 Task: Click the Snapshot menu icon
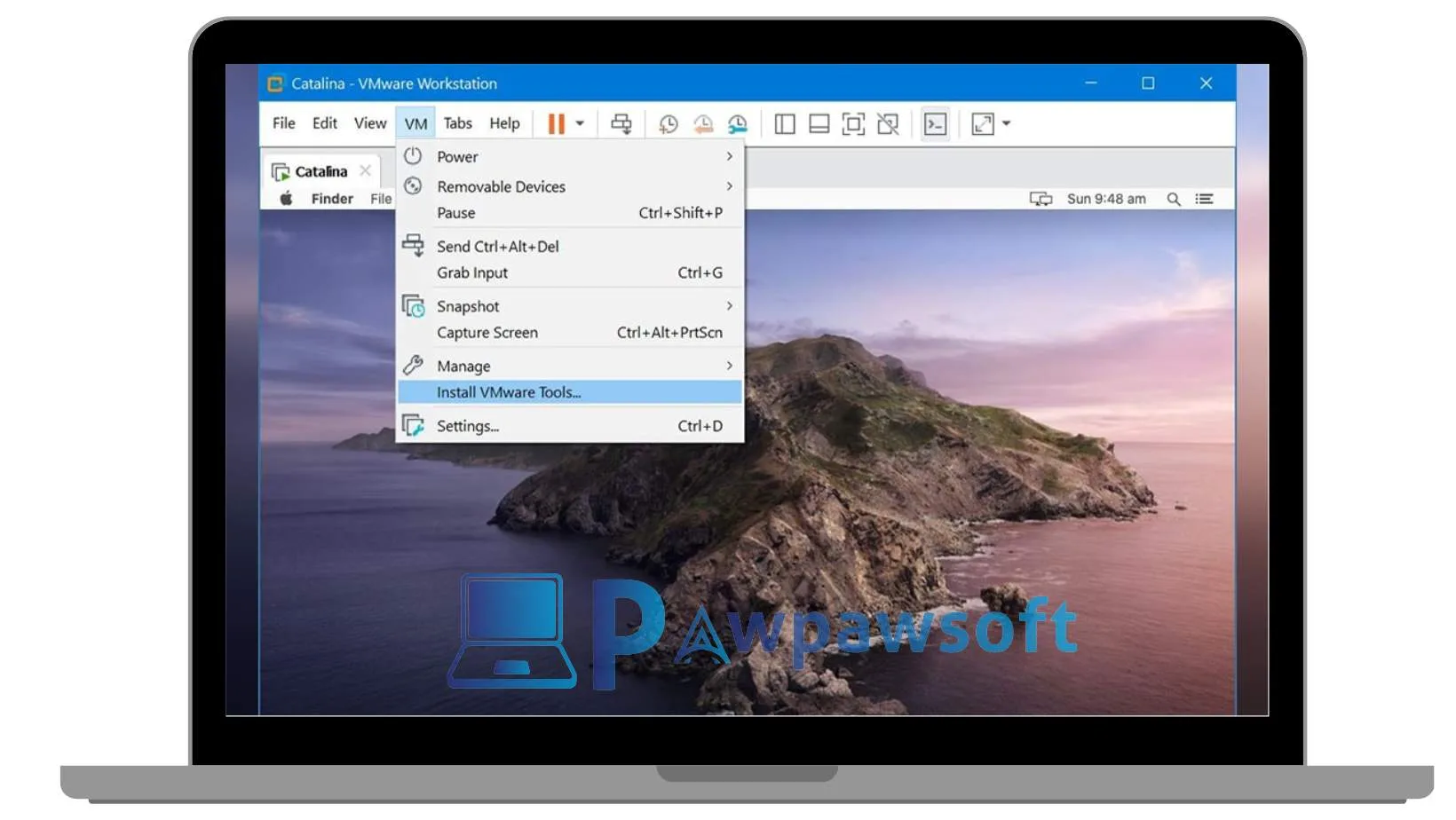tap(413, 306)
